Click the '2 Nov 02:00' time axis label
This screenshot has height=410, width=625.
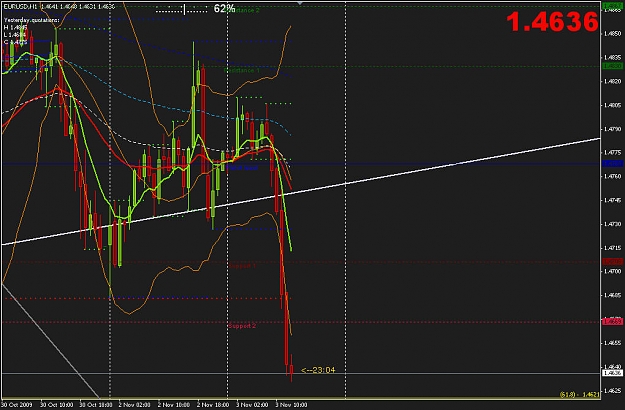(x=135, y=405)
